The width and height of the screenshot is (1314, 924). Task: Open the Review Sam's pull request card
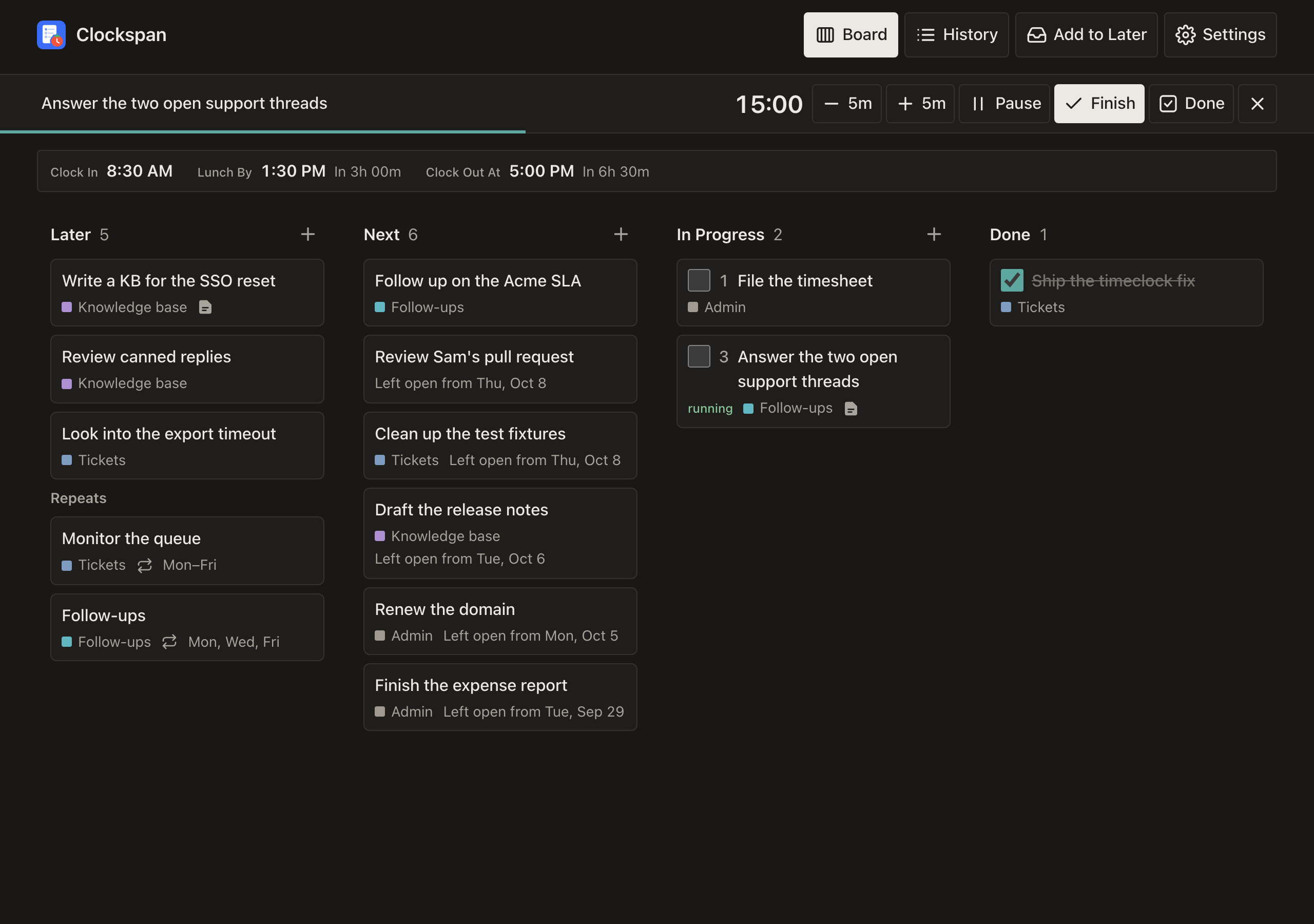[500, 369]
